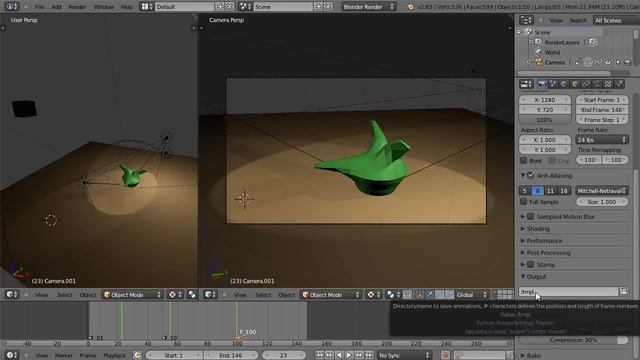Add a new scene with plus icon

[x=318, y=7]
